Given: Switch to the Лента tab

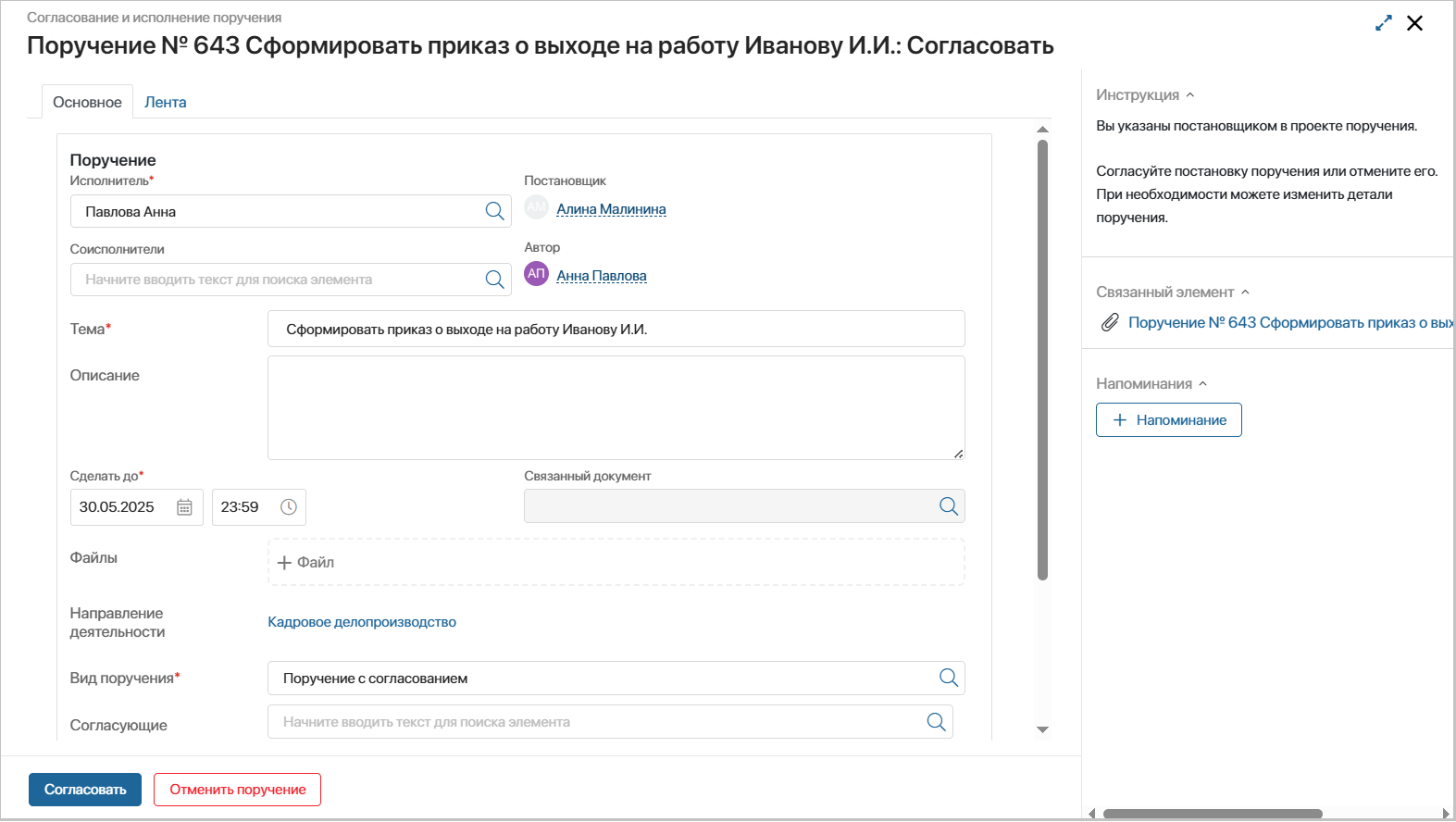Looking at the screenshot, I should click(165, 102).
